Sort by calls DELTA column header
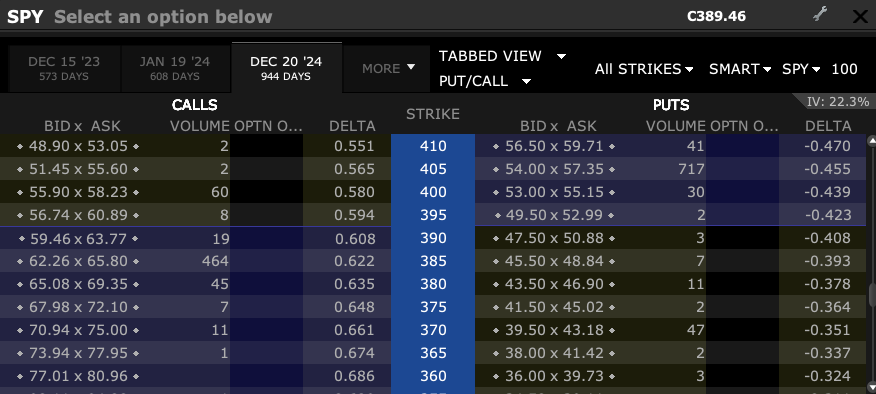Image resolution: width=876 pixels, height=394 pixels. click(352, 126)
